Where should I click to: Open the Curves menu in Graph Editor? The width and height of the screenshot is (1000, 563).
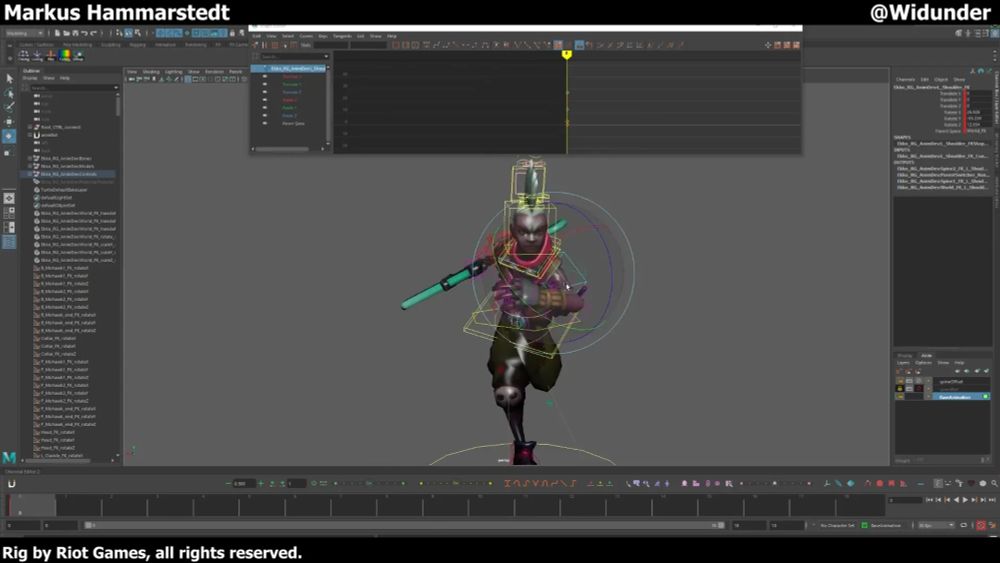(x=306, y=36)
